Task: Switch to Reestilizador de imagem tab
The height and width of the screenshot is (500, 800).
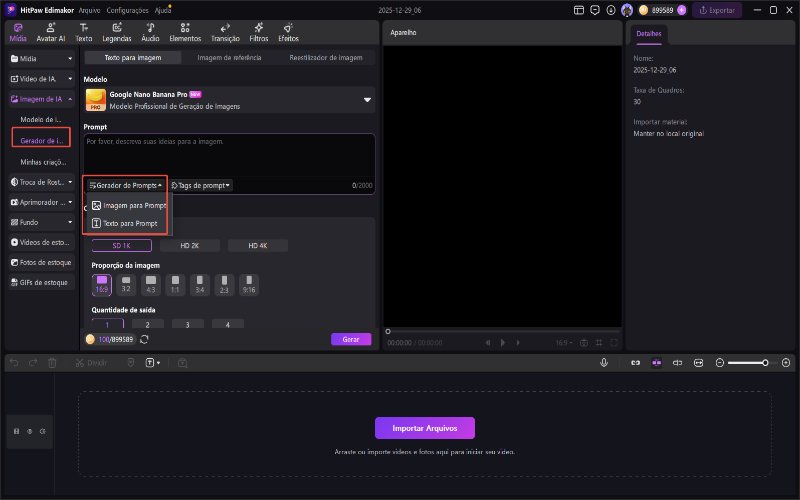Action: click(326, 58)
